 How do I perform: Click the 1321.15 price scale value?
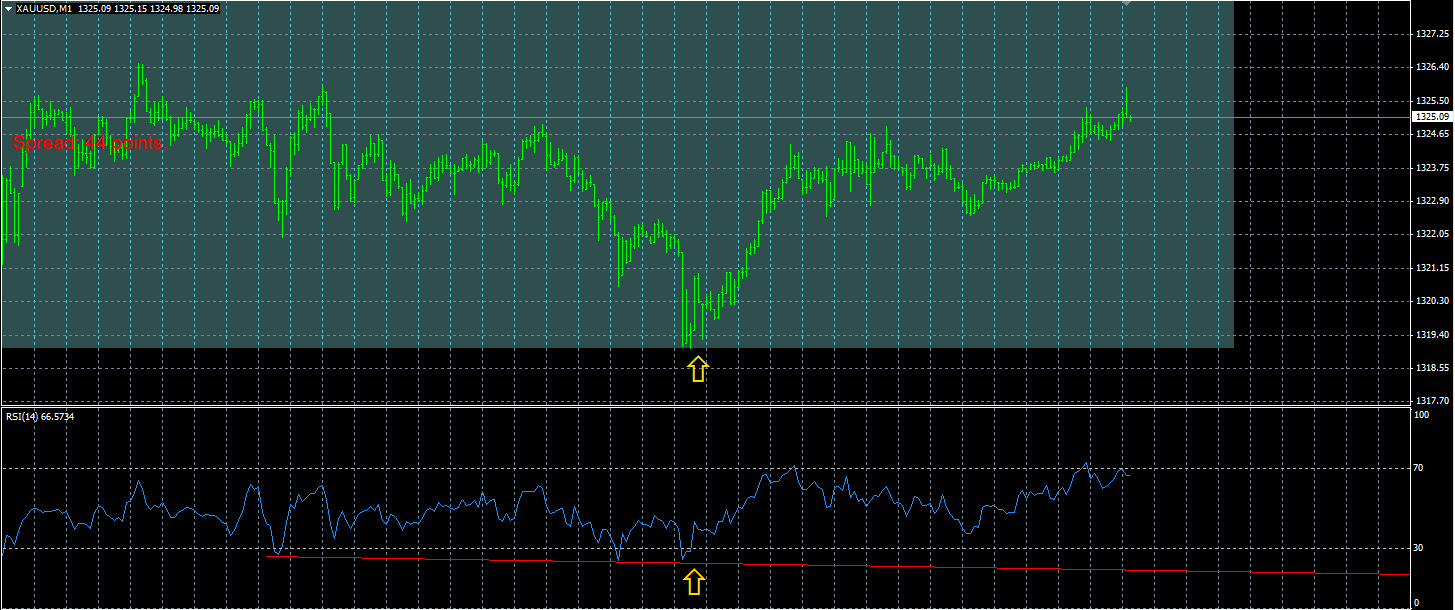tap(1433, 268)
